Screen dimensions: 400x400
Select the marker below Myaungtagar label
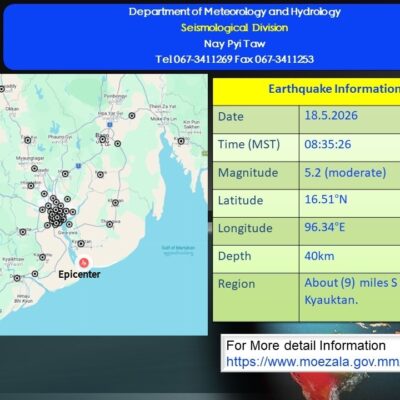click(x=34, y=169)
